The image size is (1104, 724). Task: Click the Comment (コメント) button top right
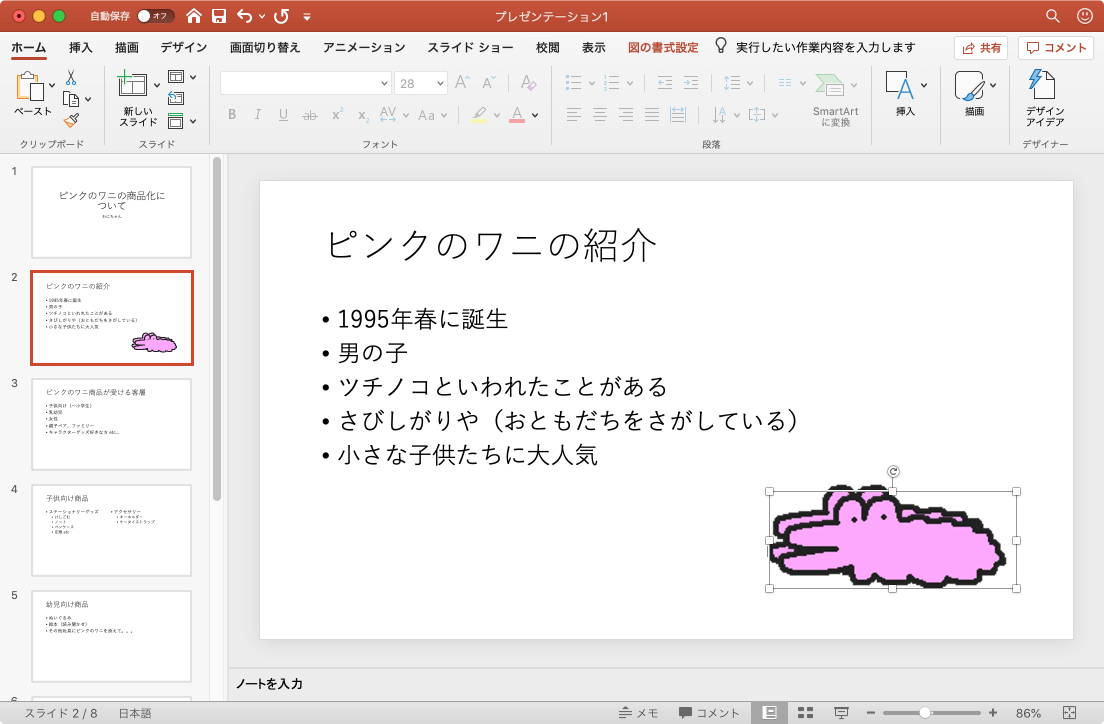[x=1056, y=47]
